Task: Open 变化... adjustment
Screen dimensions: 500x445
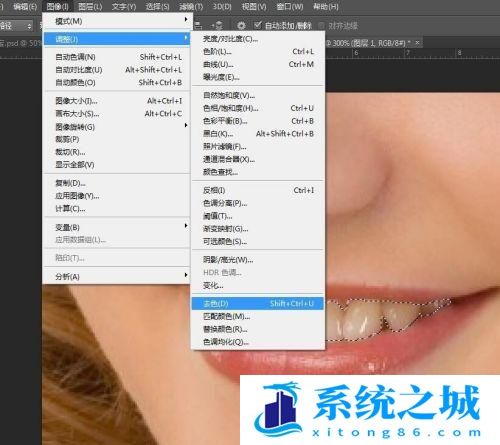Action: [x=258, y=285]
